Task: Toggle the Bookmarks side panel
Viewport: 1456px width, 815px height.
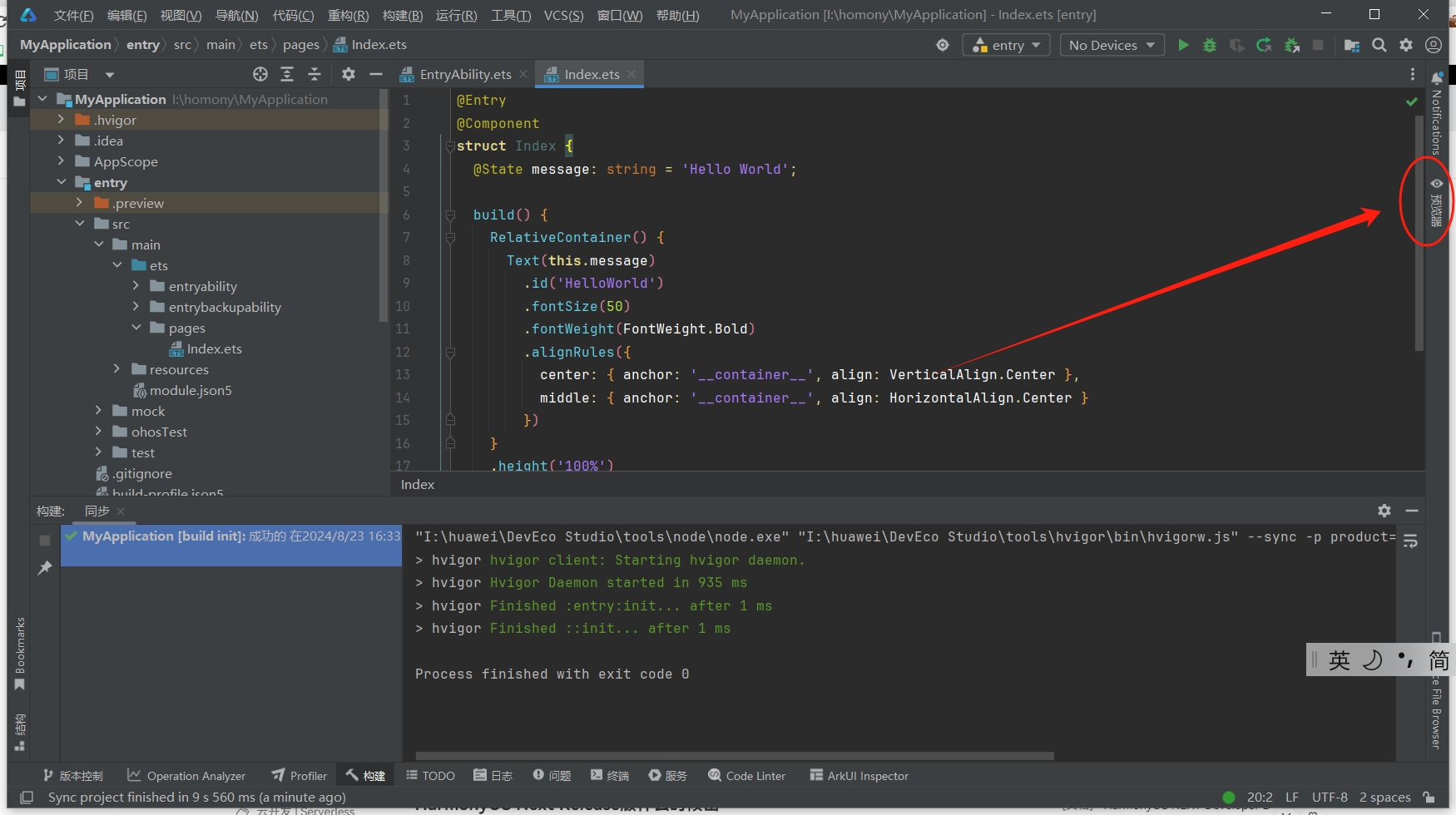Action: pyautogui.click(x=20, y=654)
